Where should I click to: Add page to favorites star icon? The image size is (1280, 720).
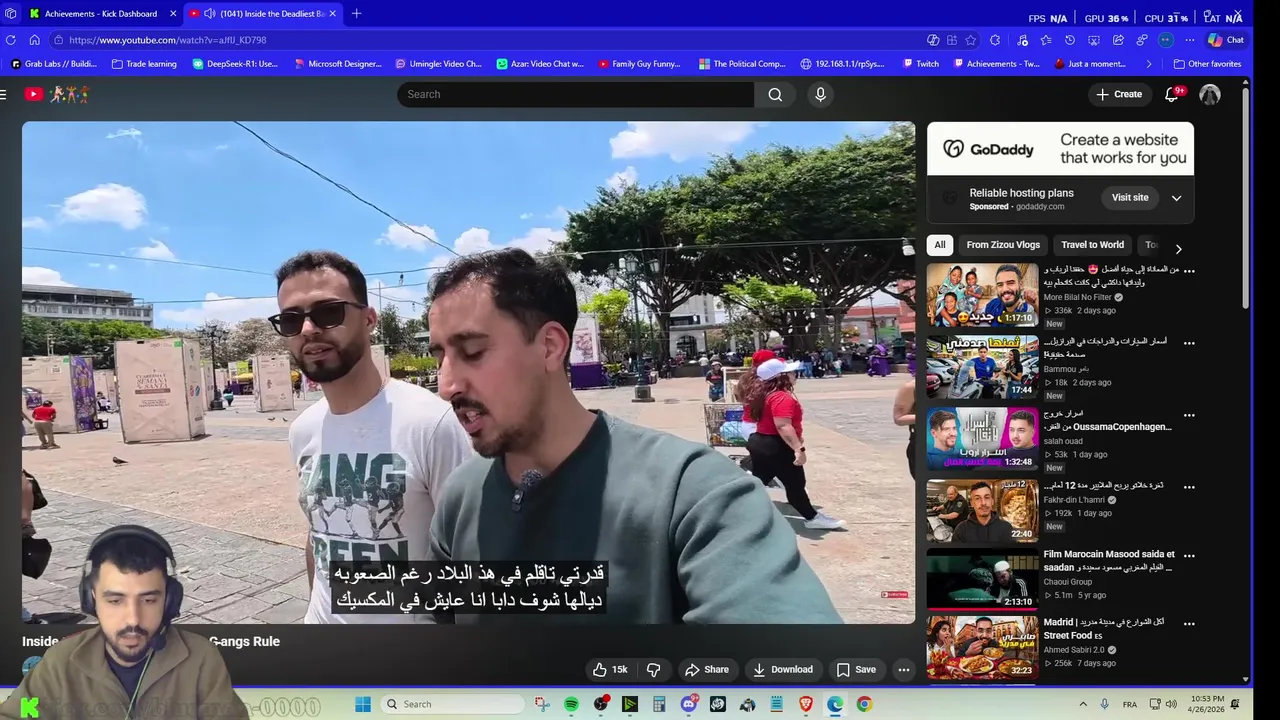(x=970, y=40)
